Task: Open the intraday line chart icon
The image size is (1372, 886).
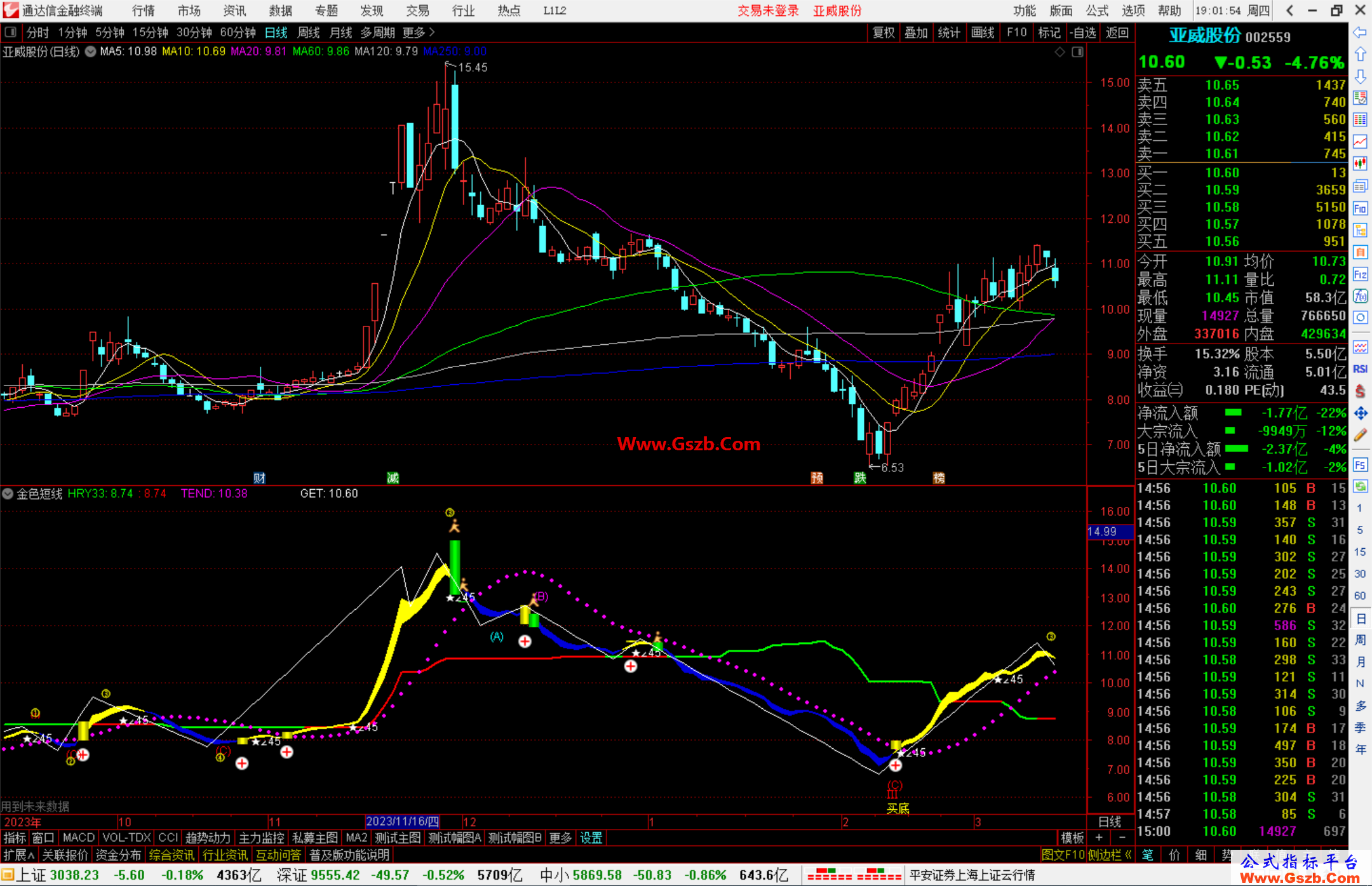Action: 1360,142
